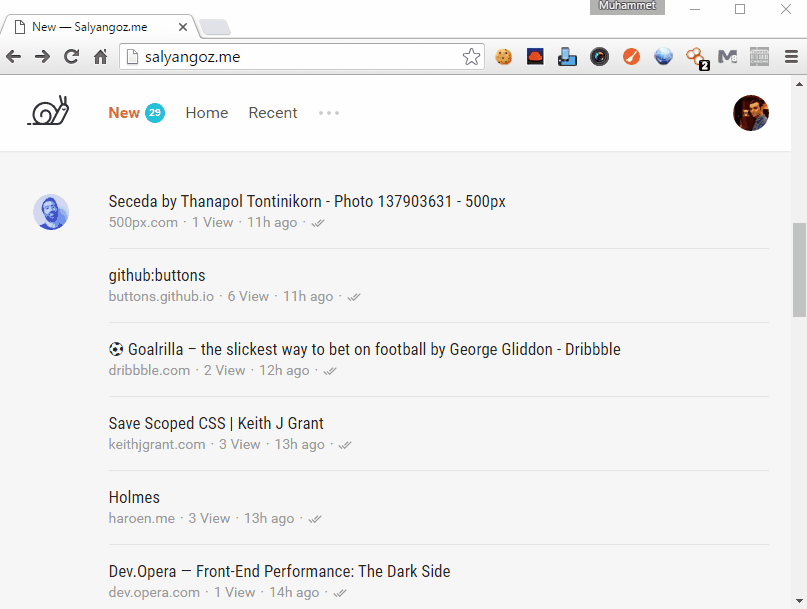Open the three-dots more navigation menu
Viewport: 807px width, 609px height.
pyautogui.click(x=329, y=113)
